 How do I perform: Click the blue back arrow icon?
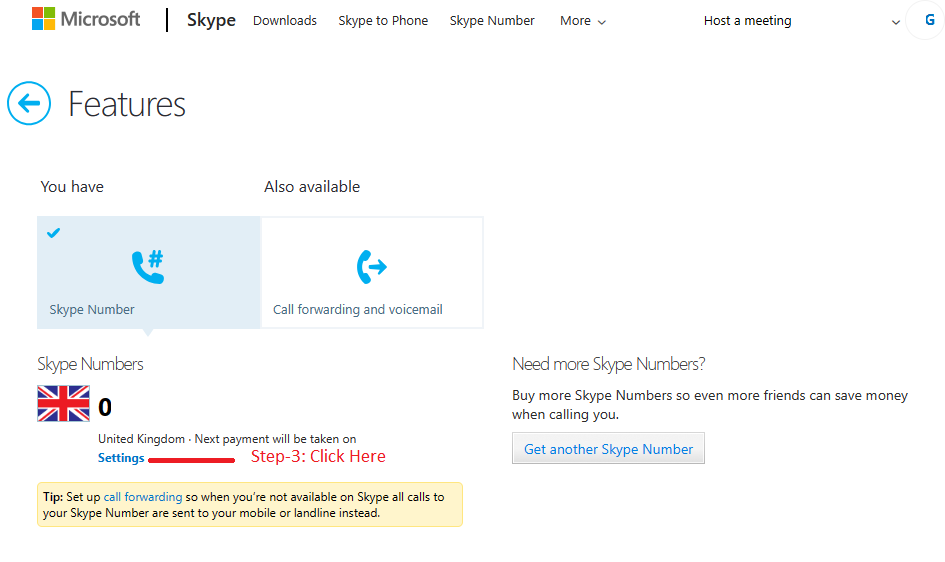29,103
